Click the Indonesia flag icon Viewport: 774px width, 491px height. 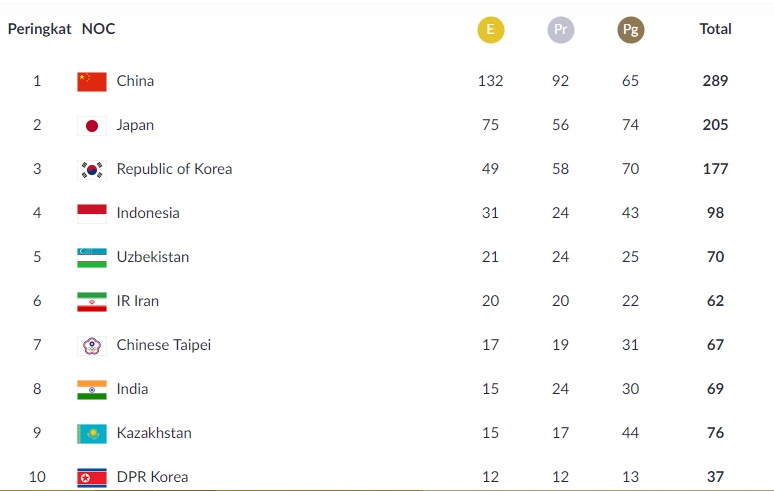tap(92, 213)
